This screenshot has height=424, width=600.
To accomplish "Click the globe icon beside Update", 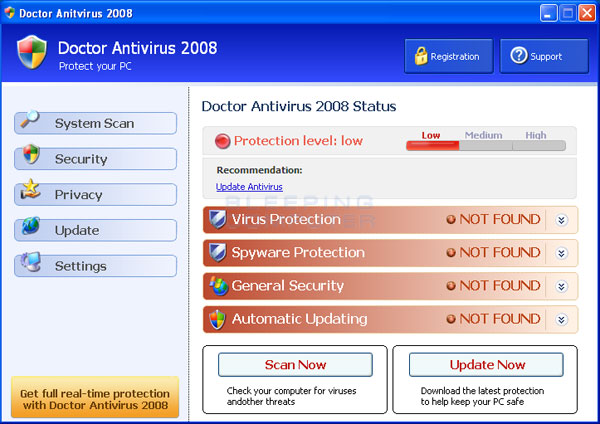I will pos(31,227).
